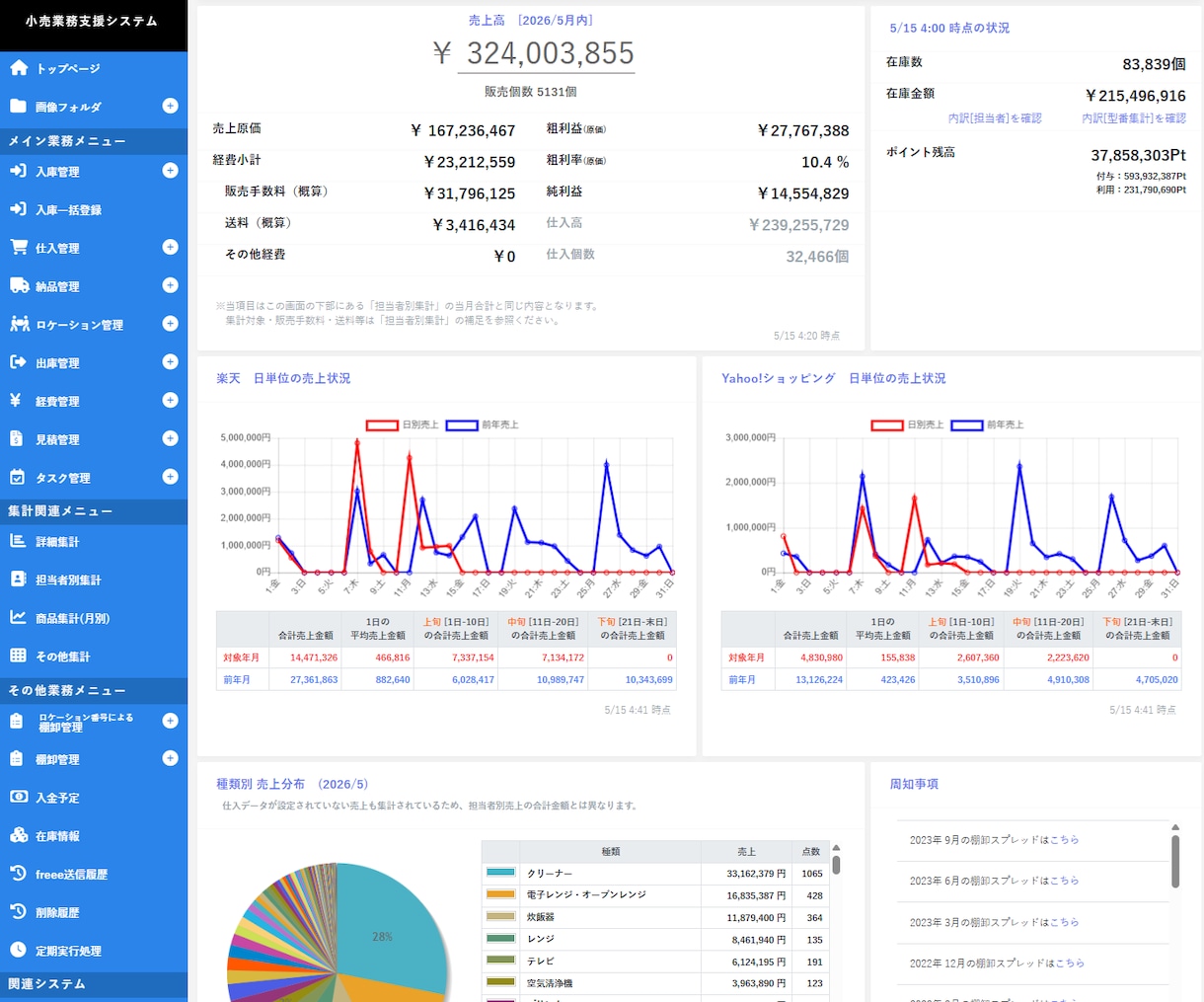The image size is (1204, 1002).
Task: Click the 周知事項 list scrollbar
Action: pyautogui.click(x=1175, y=861)
